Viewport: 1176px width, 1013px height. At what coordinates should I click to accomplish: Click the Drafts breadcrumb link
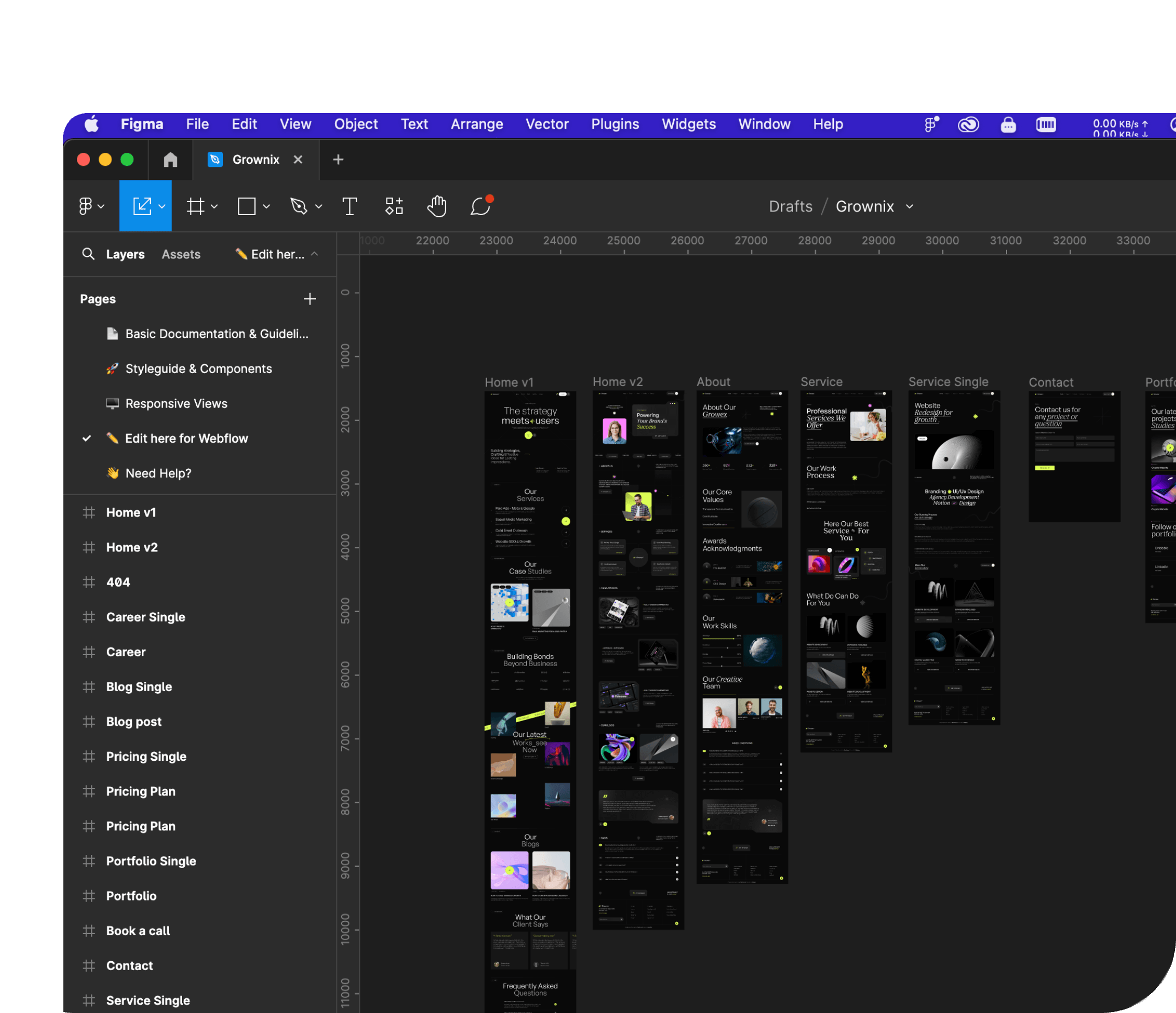point(790,207)
